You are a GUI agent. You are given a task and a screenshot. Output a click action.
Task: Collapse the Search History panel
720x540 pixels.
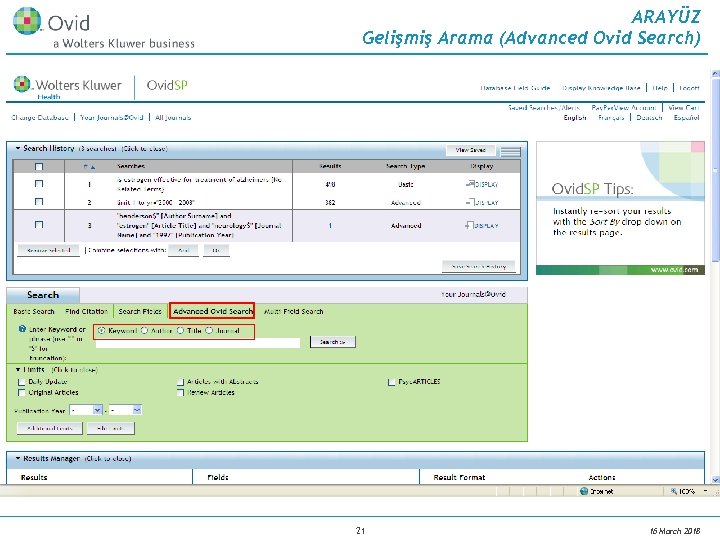pyautogui.click(x=18, y=148)
